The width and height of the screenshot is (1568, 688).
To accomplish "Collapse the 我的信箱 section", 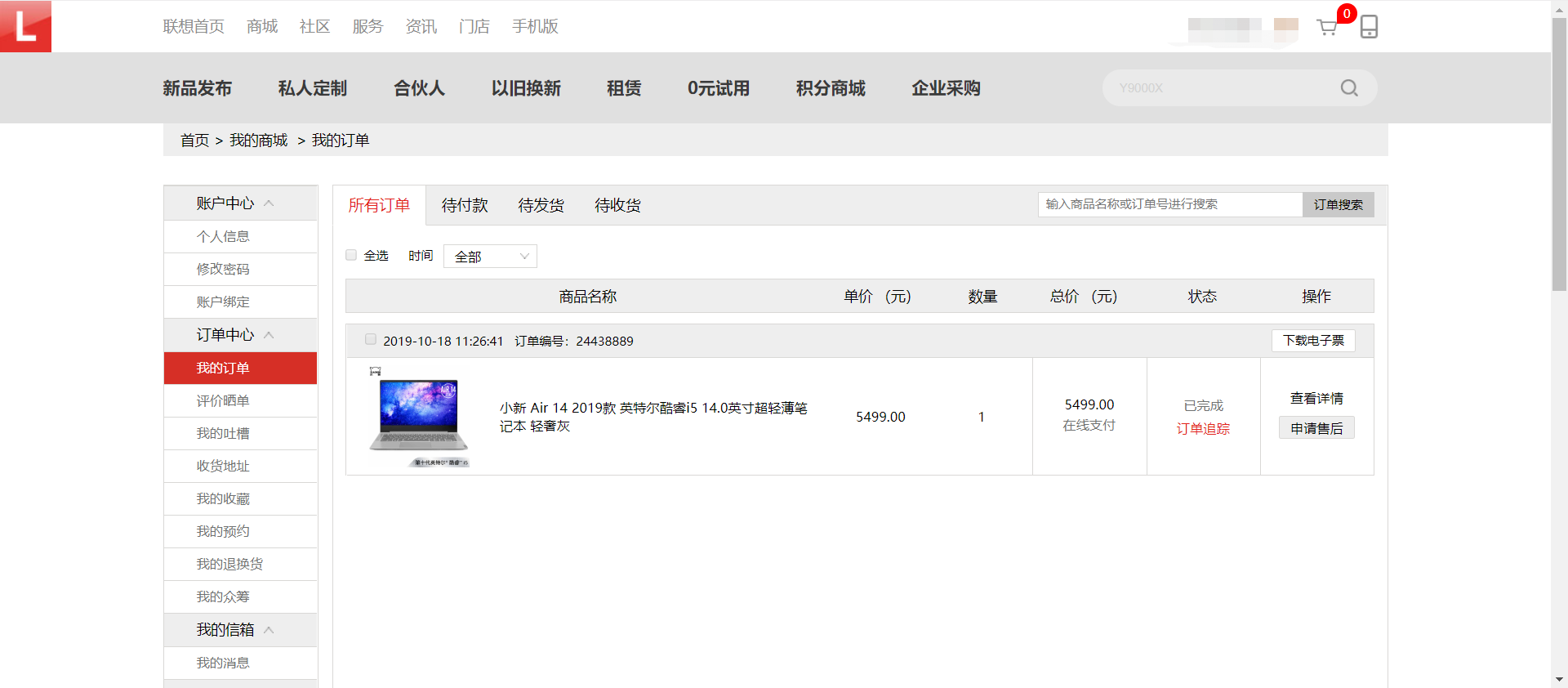I will (269, 630).
